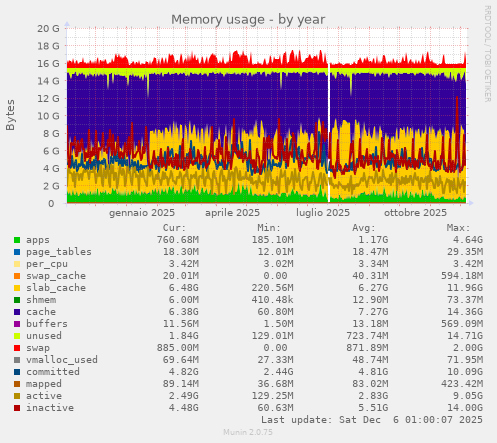Click the "inactive" legend label

click(x=50, y=408)
